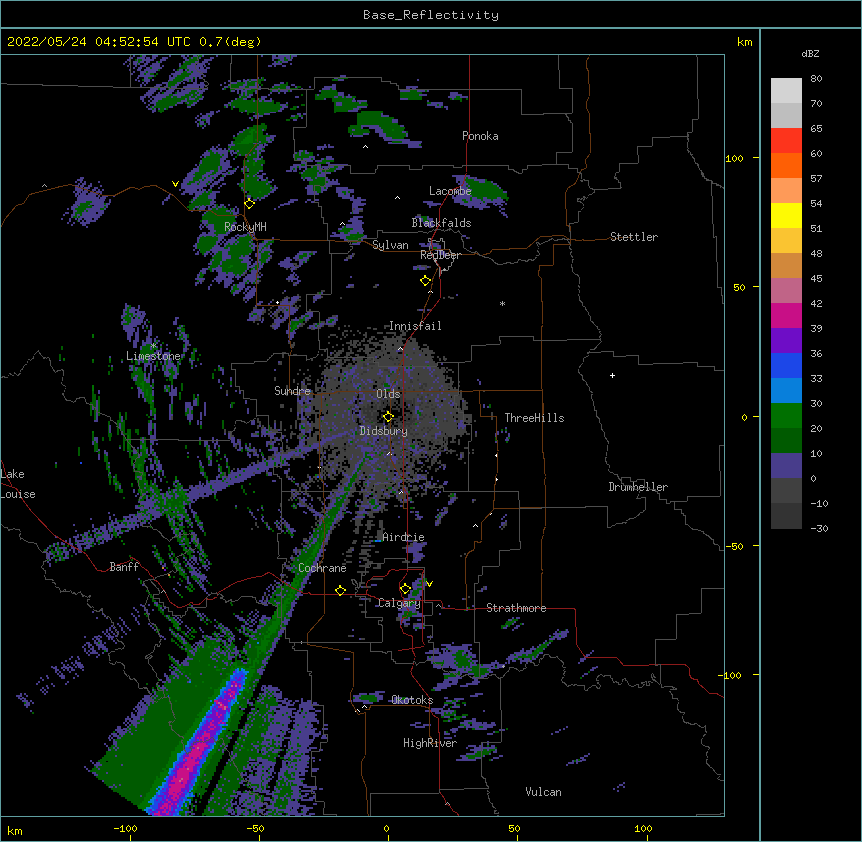Select the Banff label
The image size is (862, 842).
coord(124,567)
